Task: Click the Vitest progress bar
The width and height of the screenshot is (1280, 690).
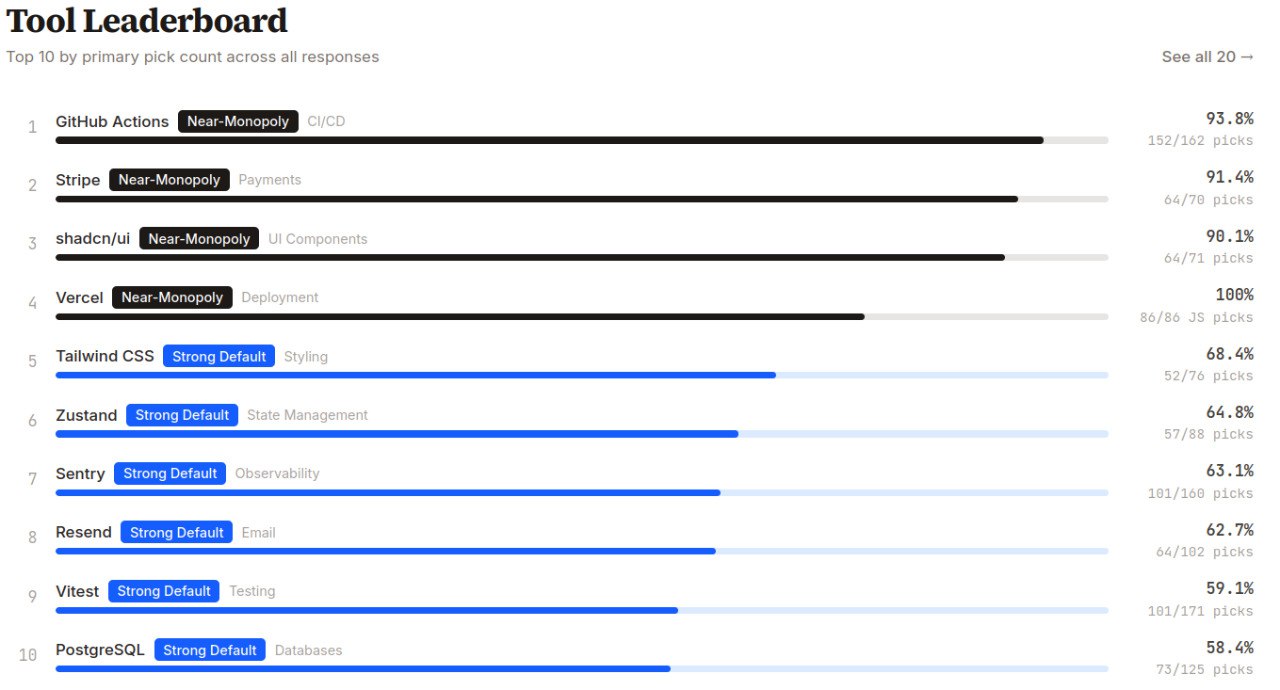Action: (581, 610)
